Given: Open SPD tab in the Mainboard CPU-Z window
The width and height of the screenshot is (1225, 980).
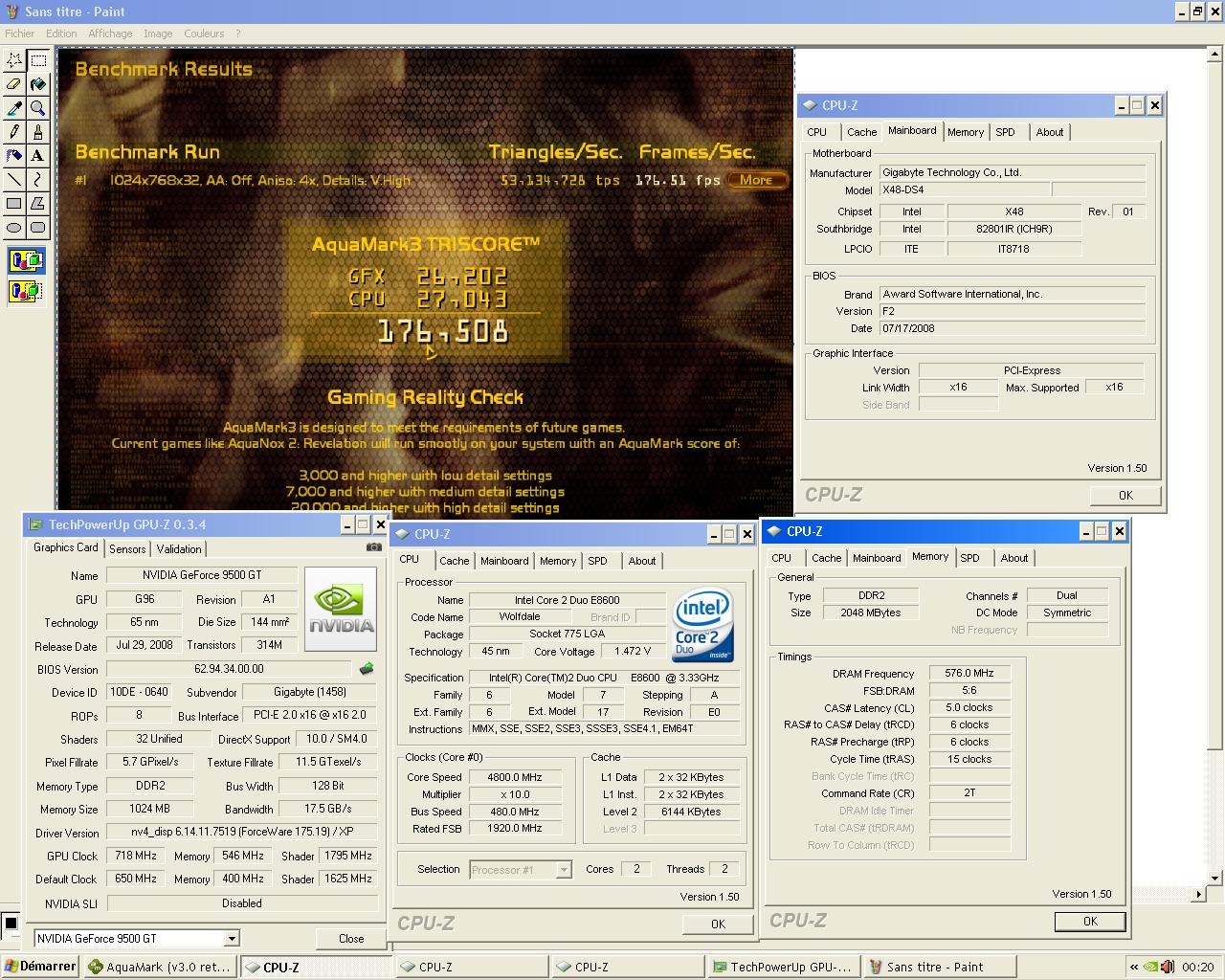Looking at the screenshot, I should pos(1005,132).
